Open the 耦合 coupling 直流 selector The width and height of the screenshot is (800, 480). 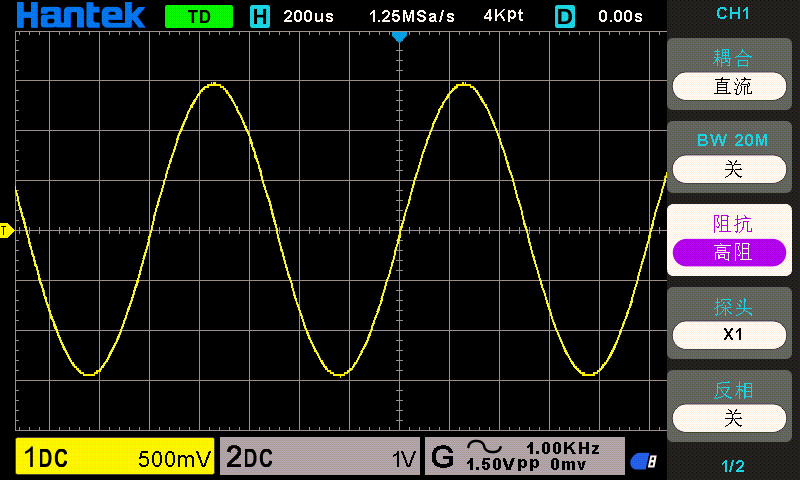733,86
